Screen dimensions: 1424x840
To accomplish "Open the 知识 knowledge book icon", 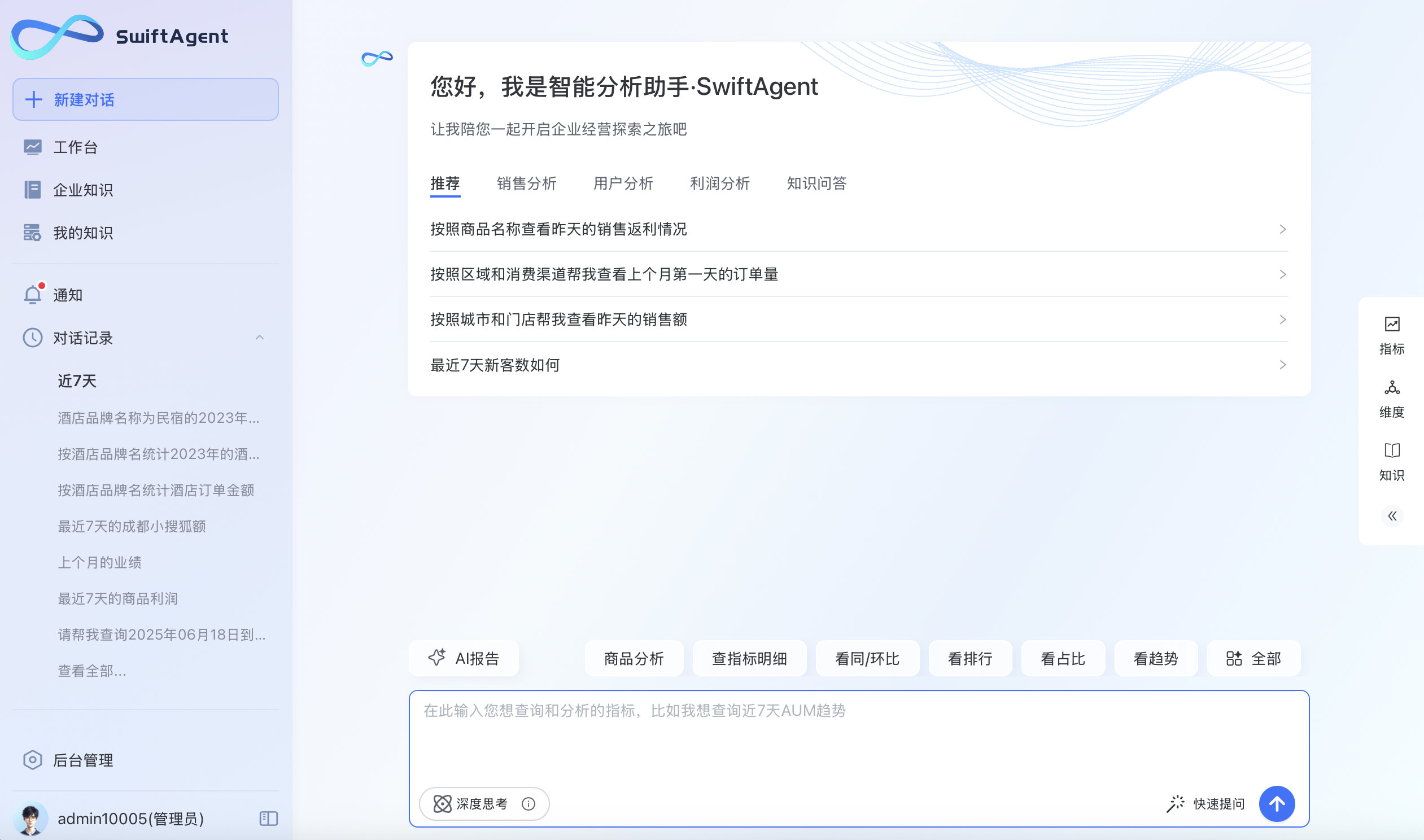I will [1392, 450].
